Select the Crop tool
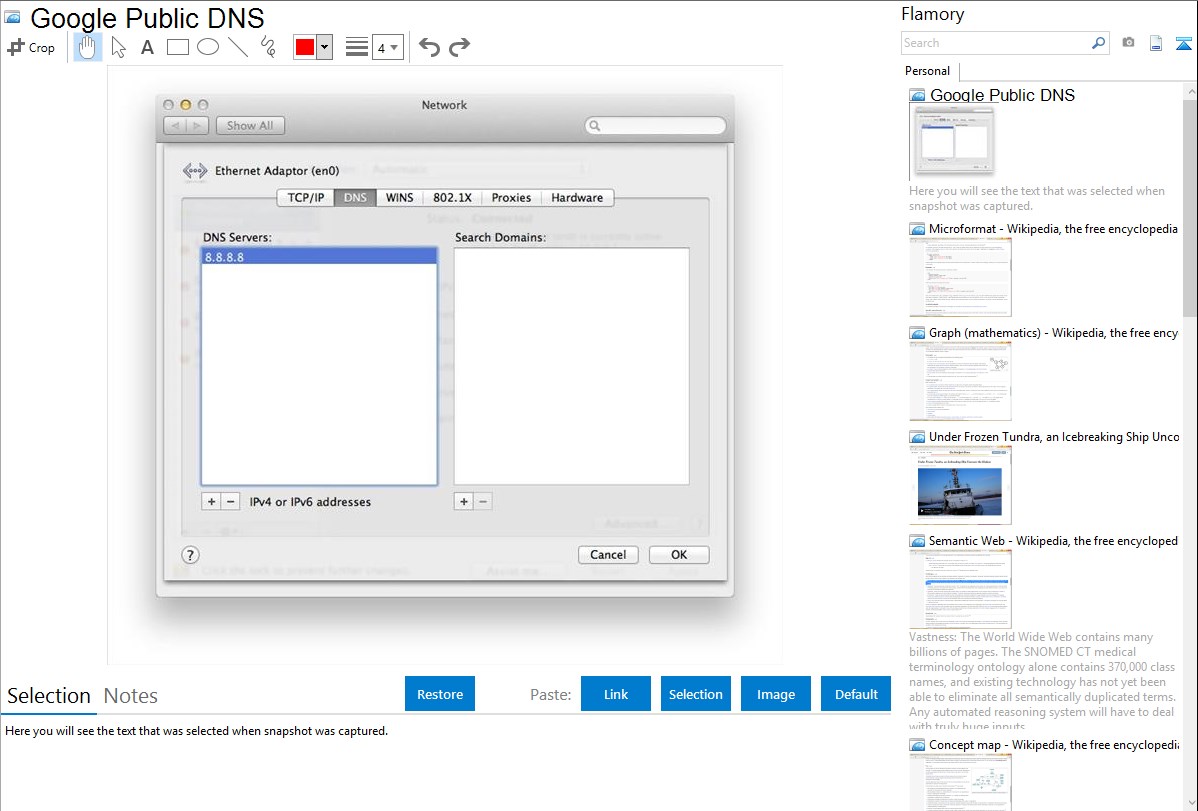The height and width of the screenshot is (811, 1198). click(x=31, y=47)
